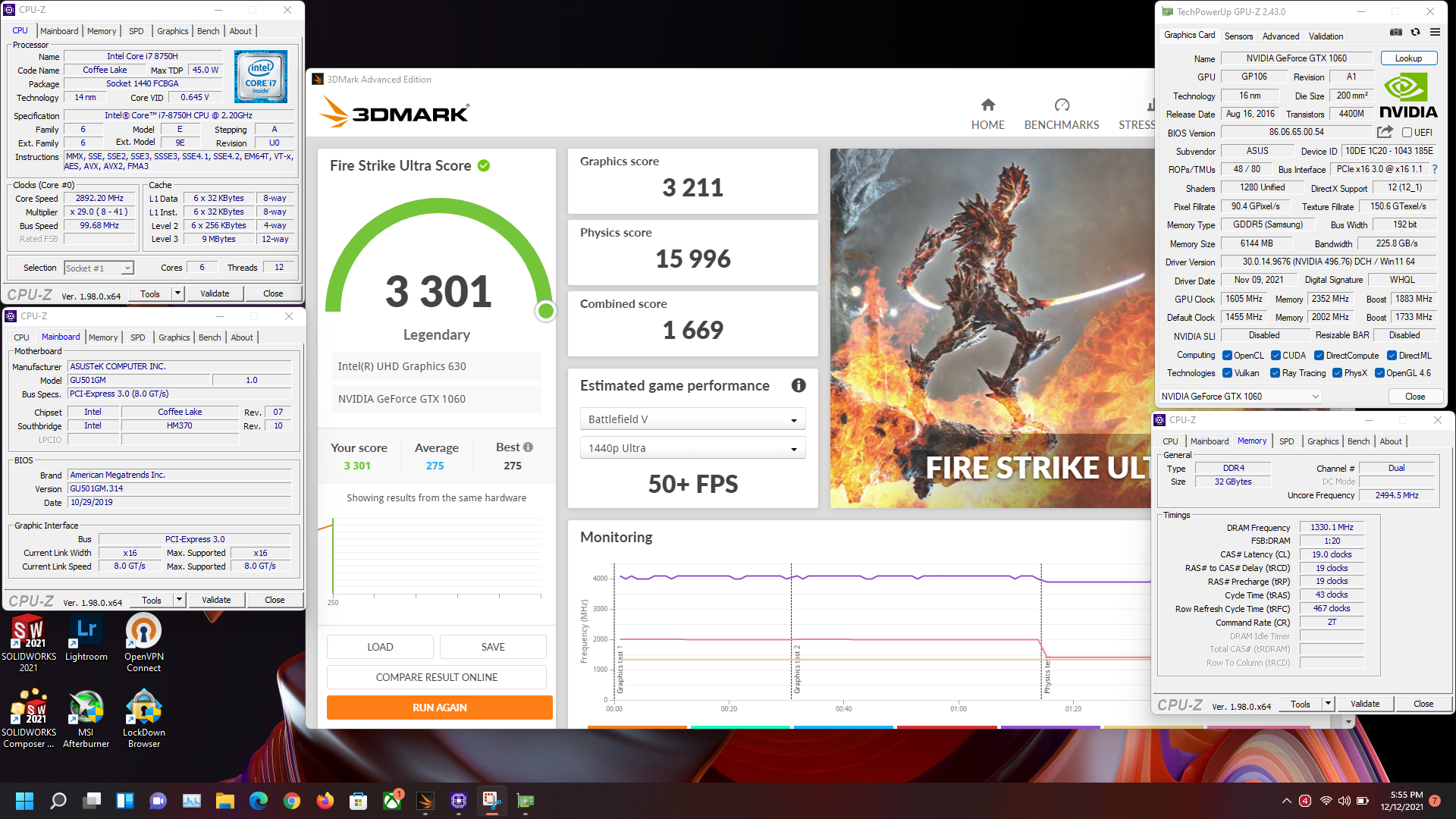The image size is (1456, 819).
Task: Toggle the OpenCL checkbox
Action: click(x=1227, y=356)
